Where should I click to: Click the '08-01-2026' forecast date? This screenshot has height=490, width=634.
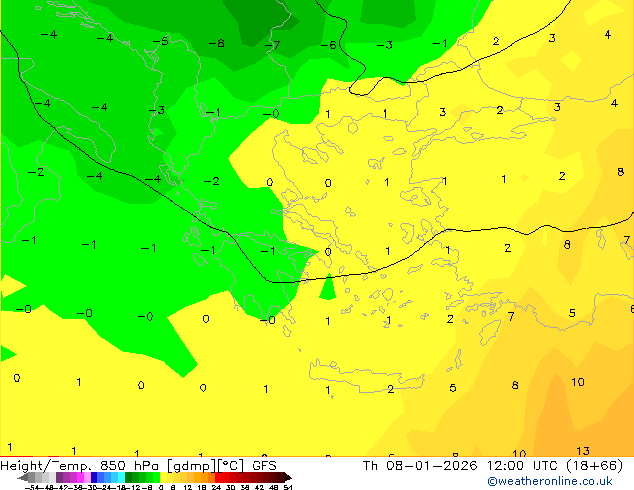431,466
